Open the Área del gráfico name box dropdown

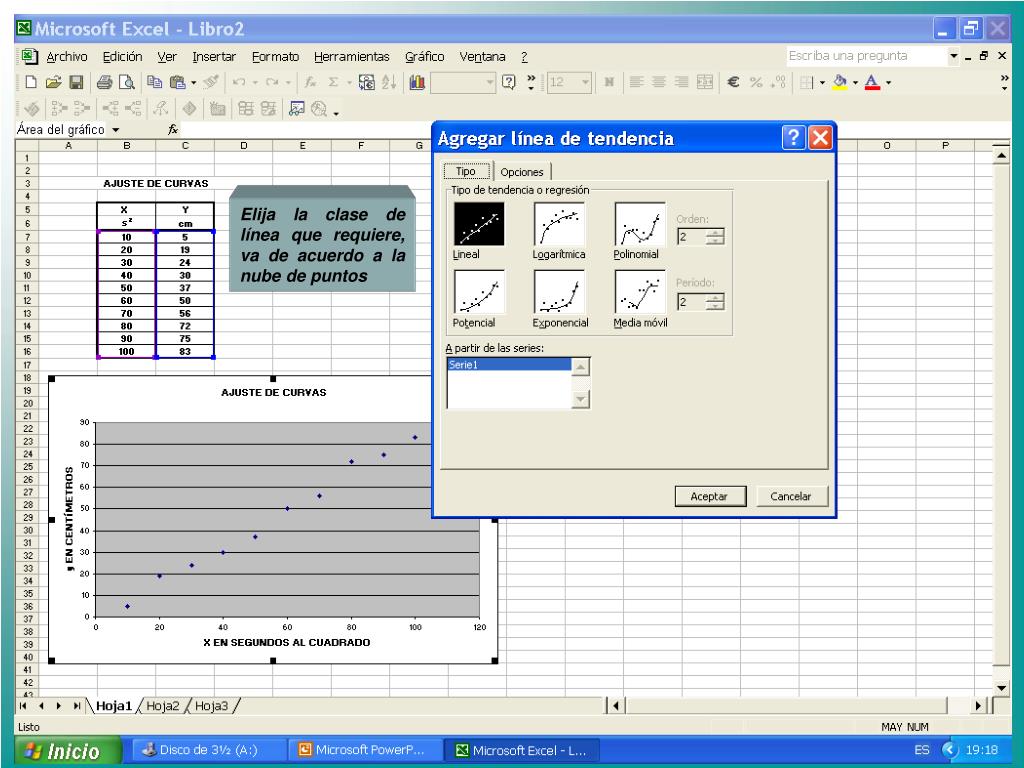click(116, 130)
